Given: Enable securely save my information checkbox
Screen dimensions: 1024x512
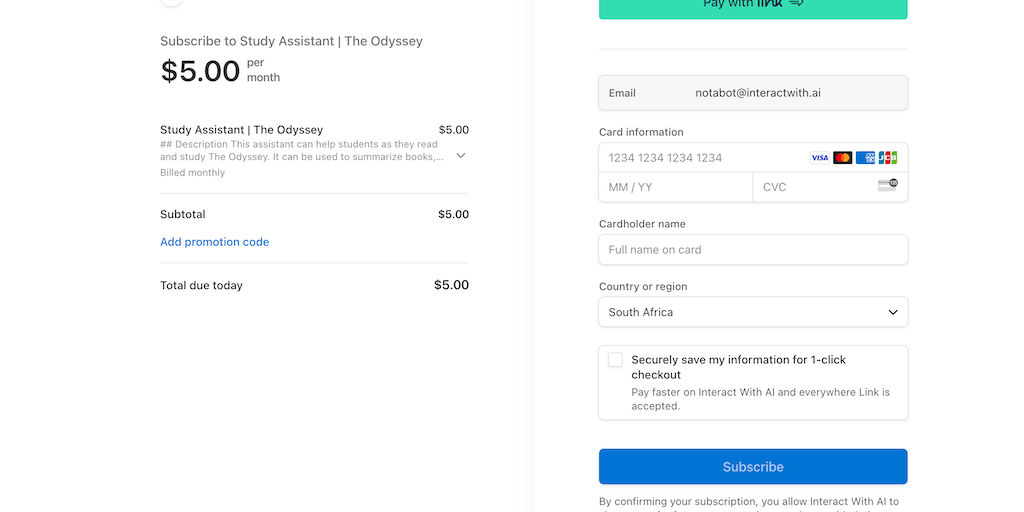Looking at the screenshot, I should [615, 360].
